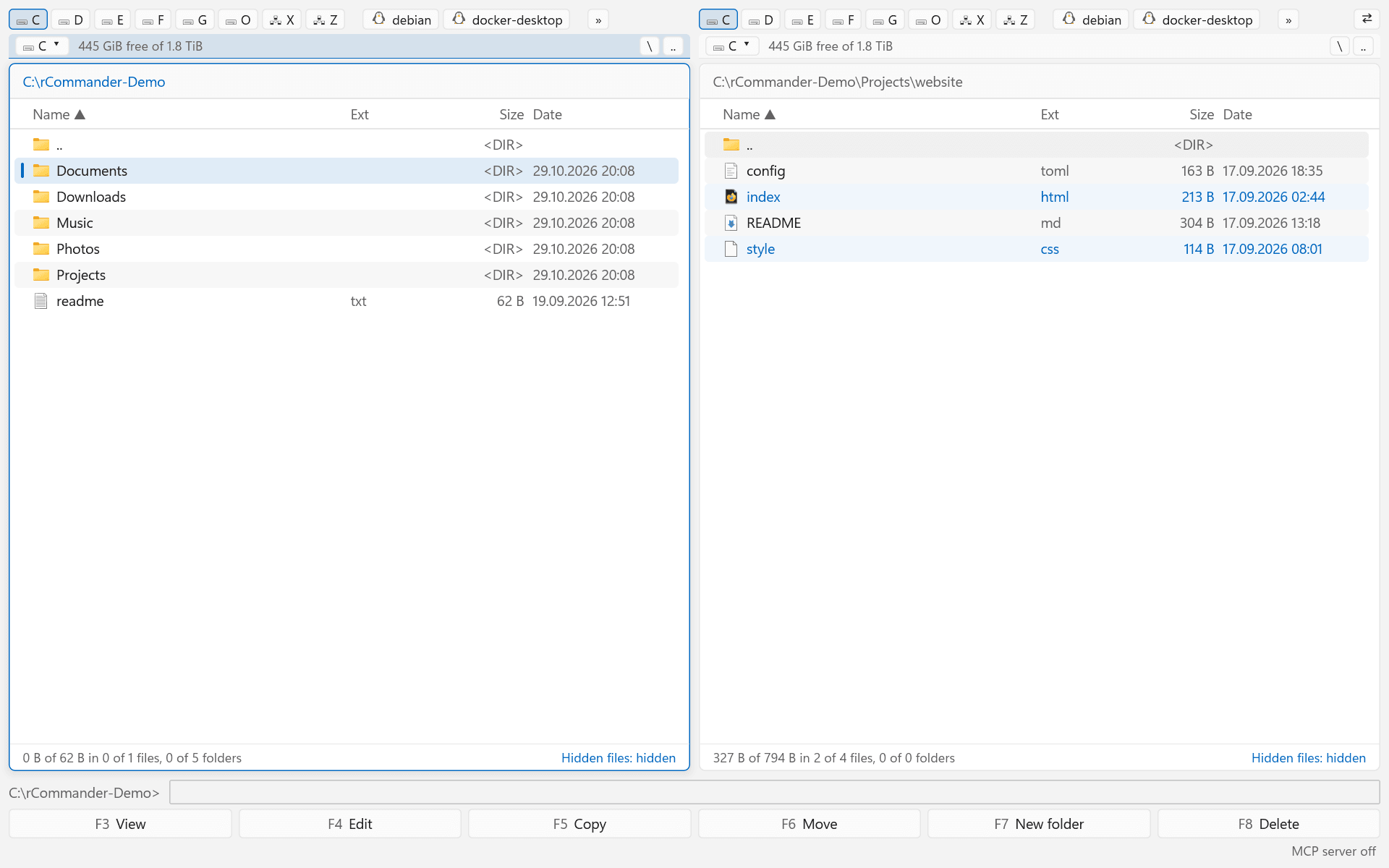The width and height of the screenshot is (1389, 868).
Task: Sort left panel by Name column
Action: coord(59,114)
